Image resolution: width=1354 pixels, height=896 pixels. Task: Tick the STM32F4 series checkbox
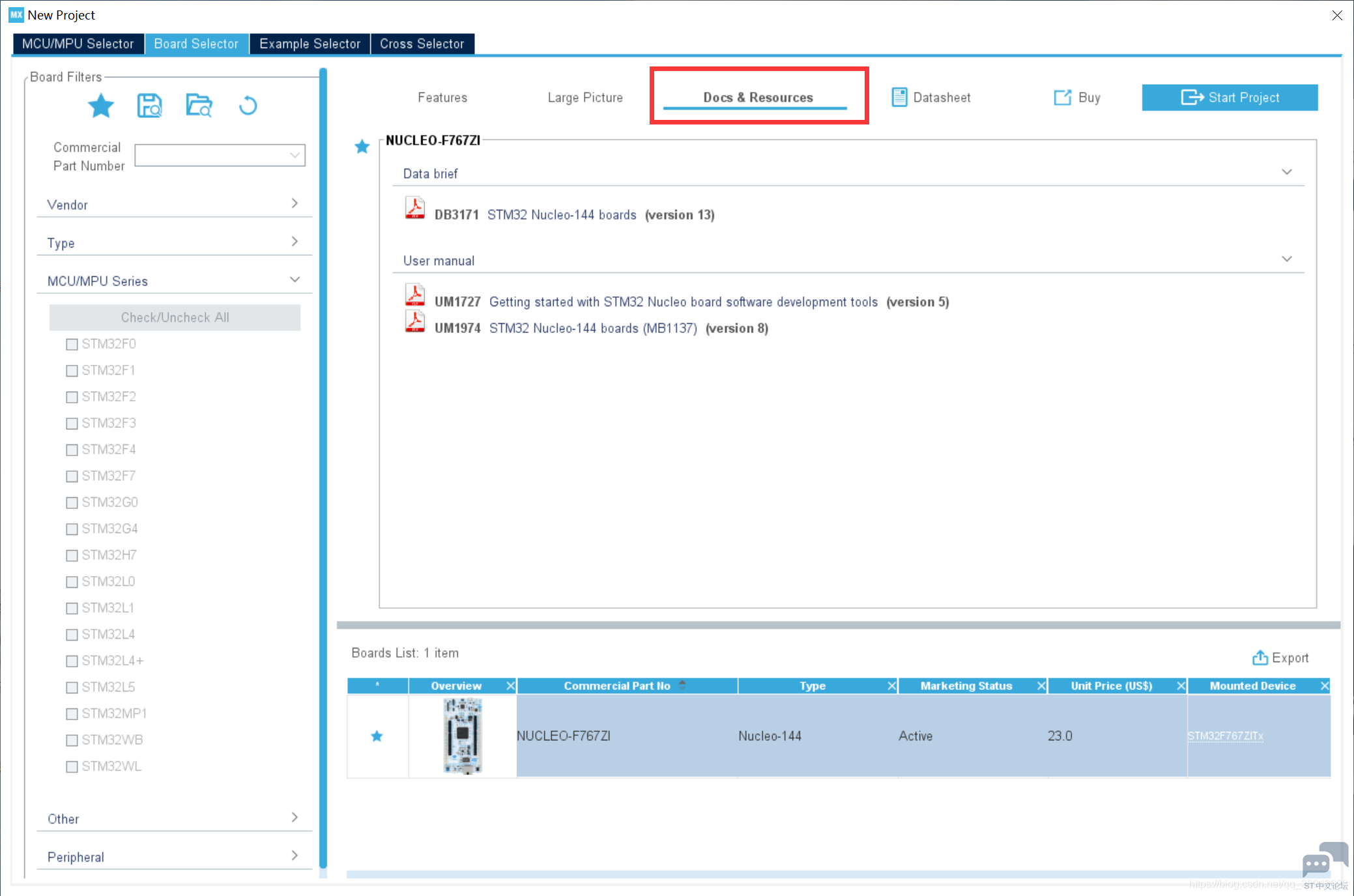pos(72,450)
